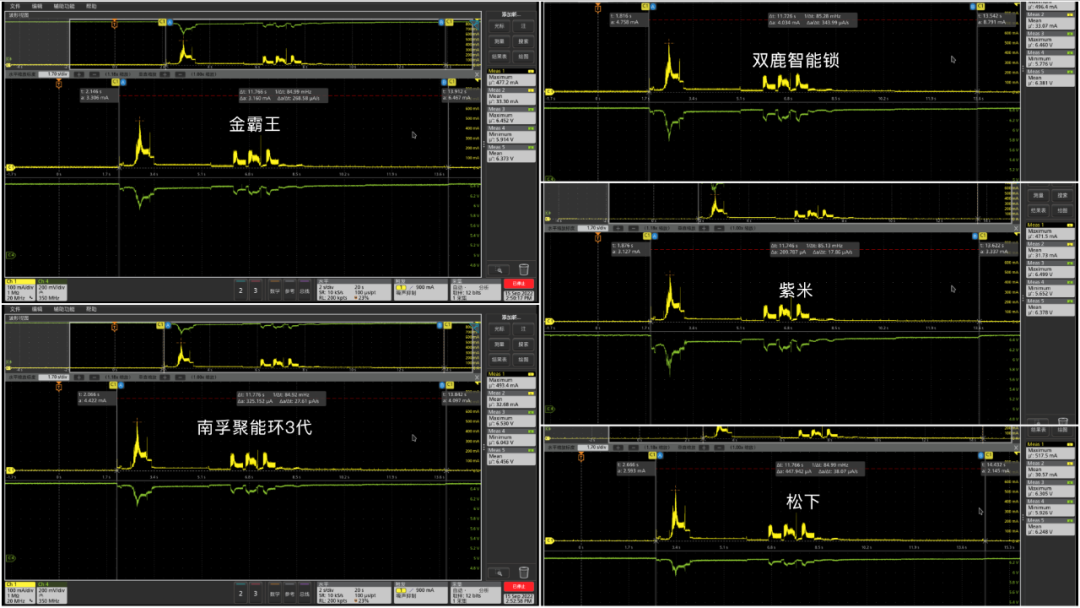The width and height of the screenshot is (1080, 608).
Task: Open the 辅助功能 menu in the 金霸王 window
Action: (x=64, y=6)
